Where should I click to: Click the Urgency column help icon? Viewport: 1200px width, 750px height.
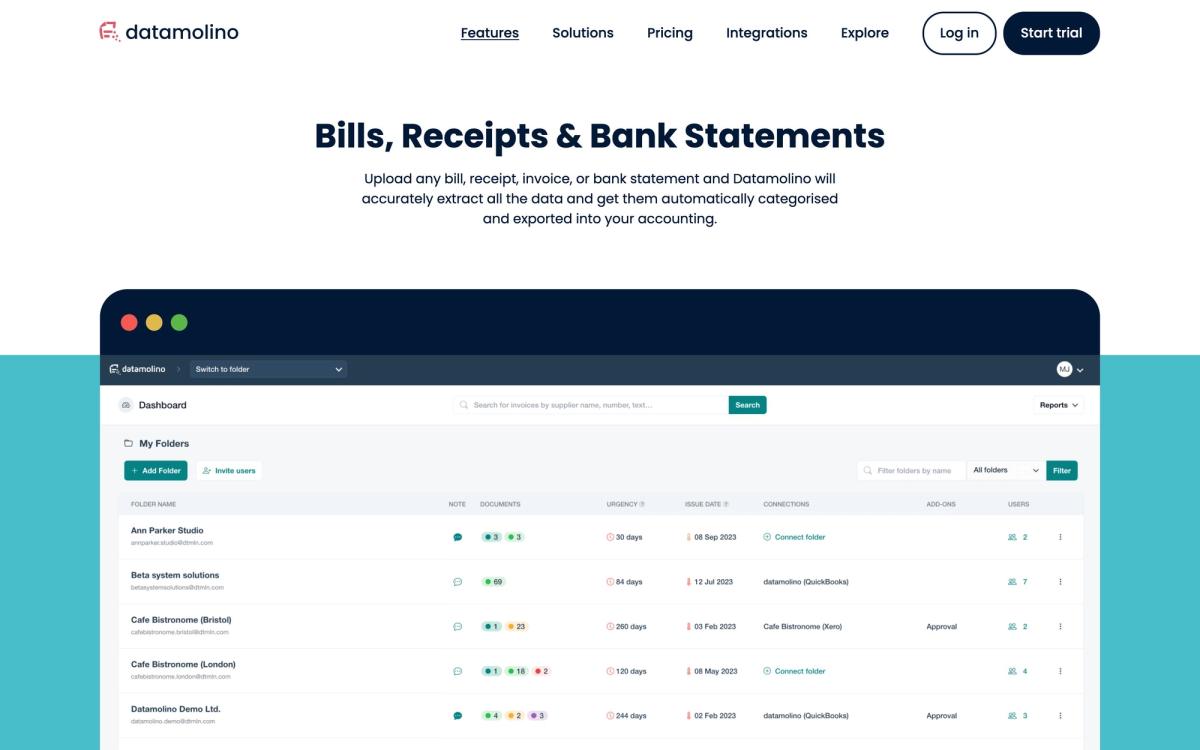point(642,504)
